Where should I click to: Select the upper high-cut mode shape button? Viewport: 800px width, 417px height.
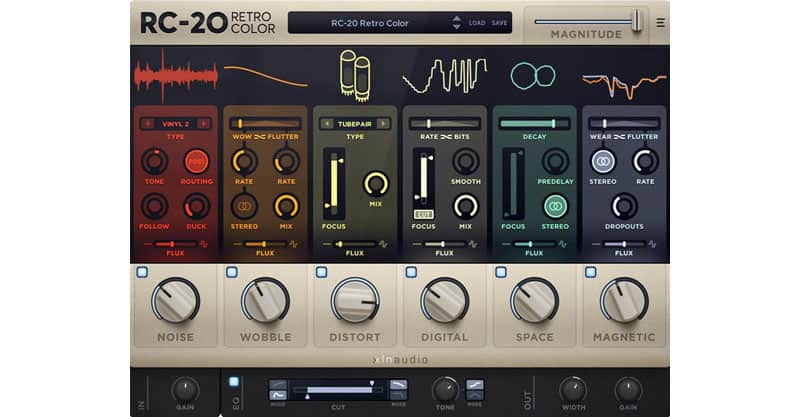coord(398,384)
